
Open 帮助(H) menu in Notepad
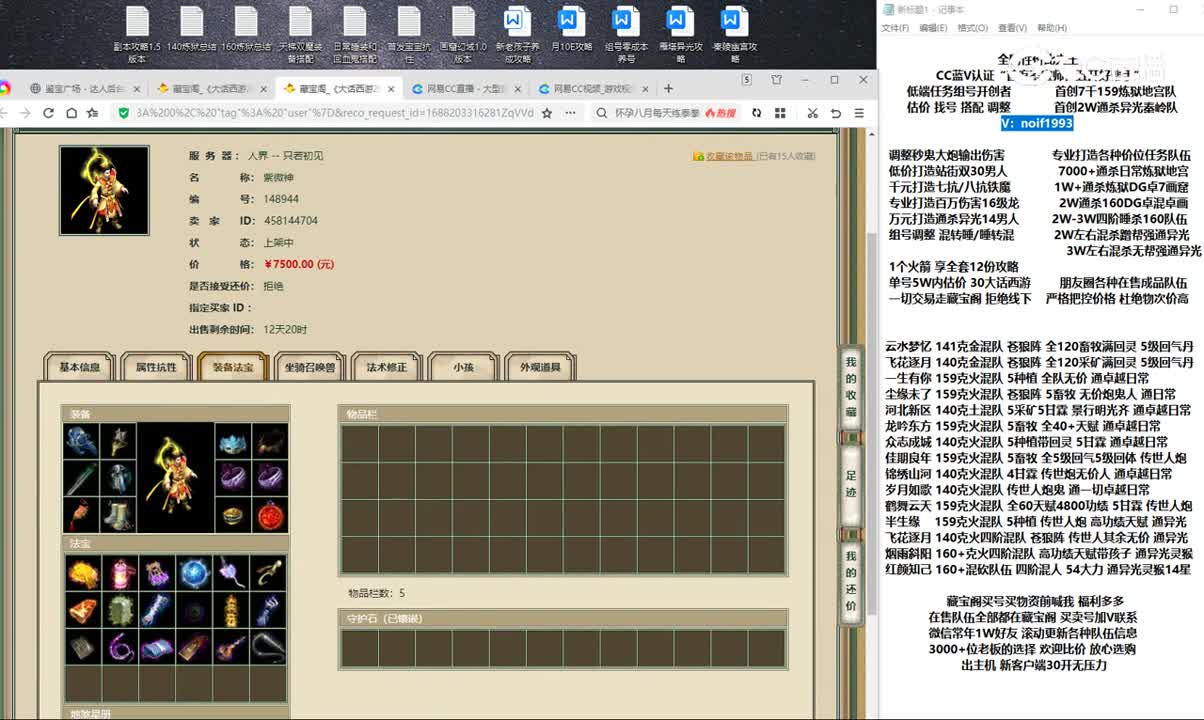tap(1052, 28)
